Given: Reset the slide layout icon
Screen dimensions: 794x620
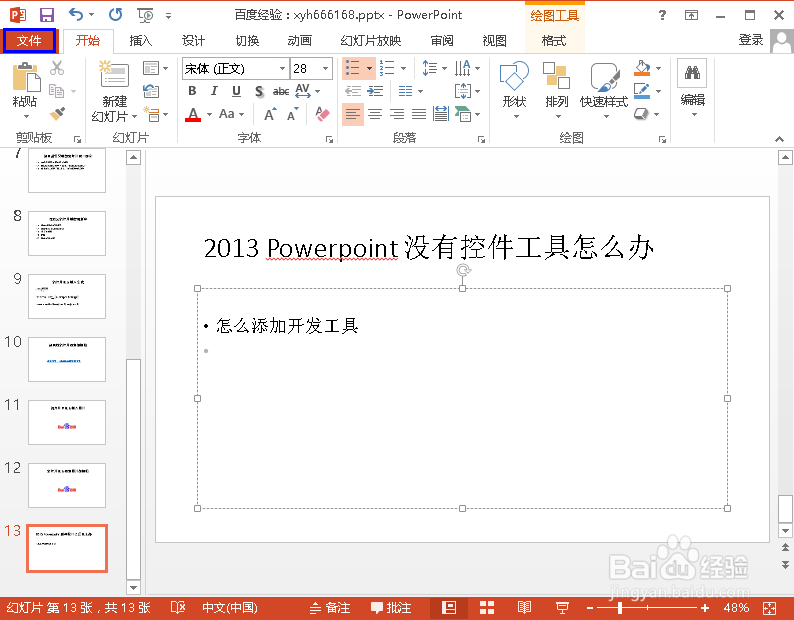Looking at the screenshot, I should [x=151, y=91].
